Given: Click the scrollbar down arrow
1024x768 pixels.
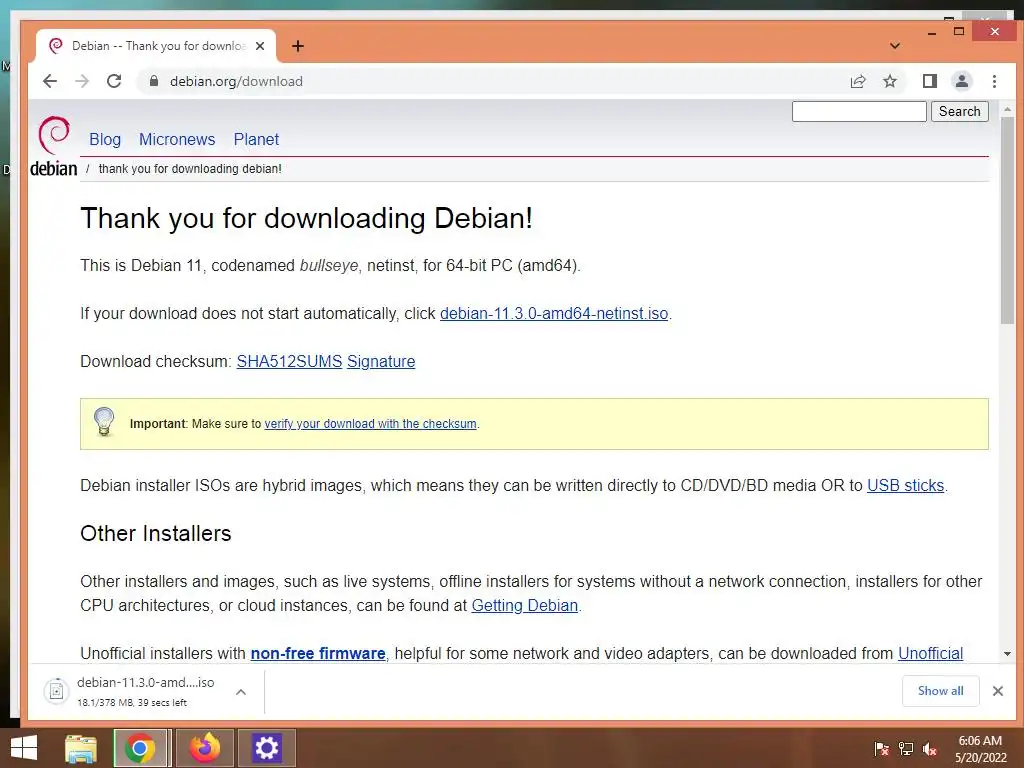Looking at the screenshot, I should (x=1007, y=654).
